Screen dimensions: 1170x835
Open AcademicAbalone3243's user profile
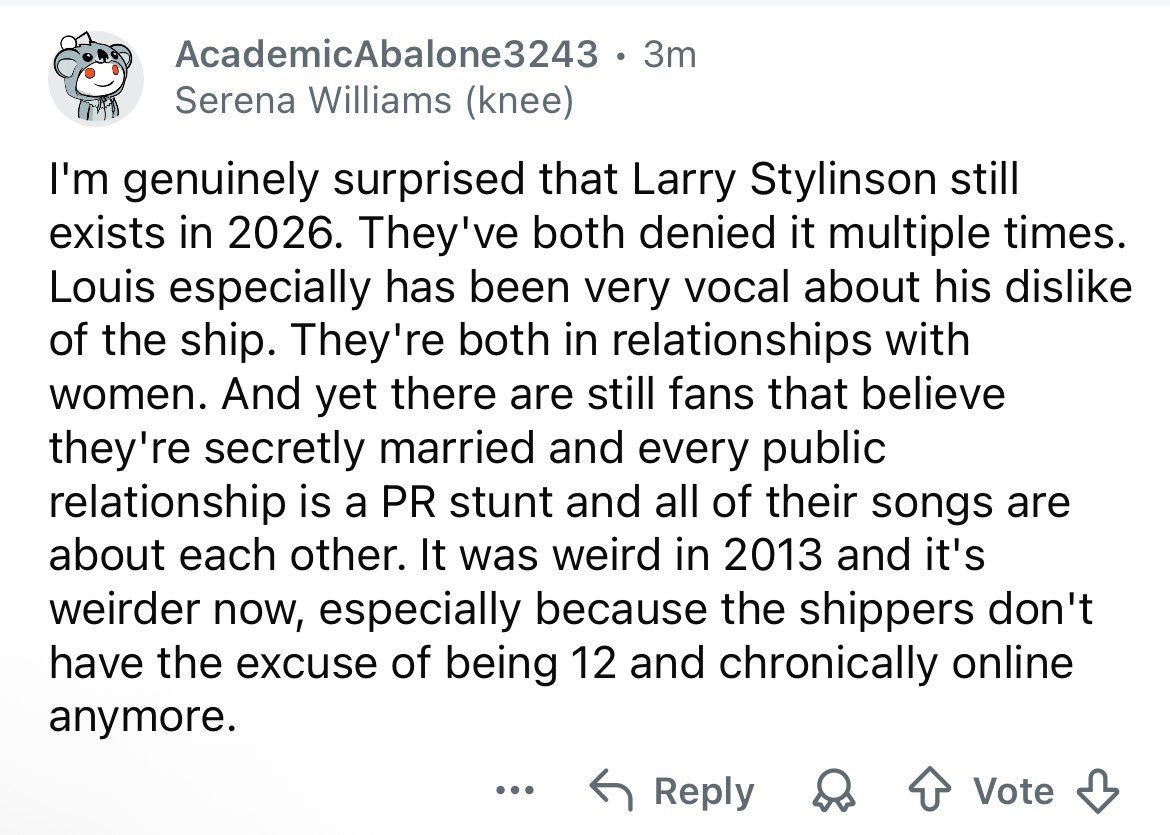(387, 54)
